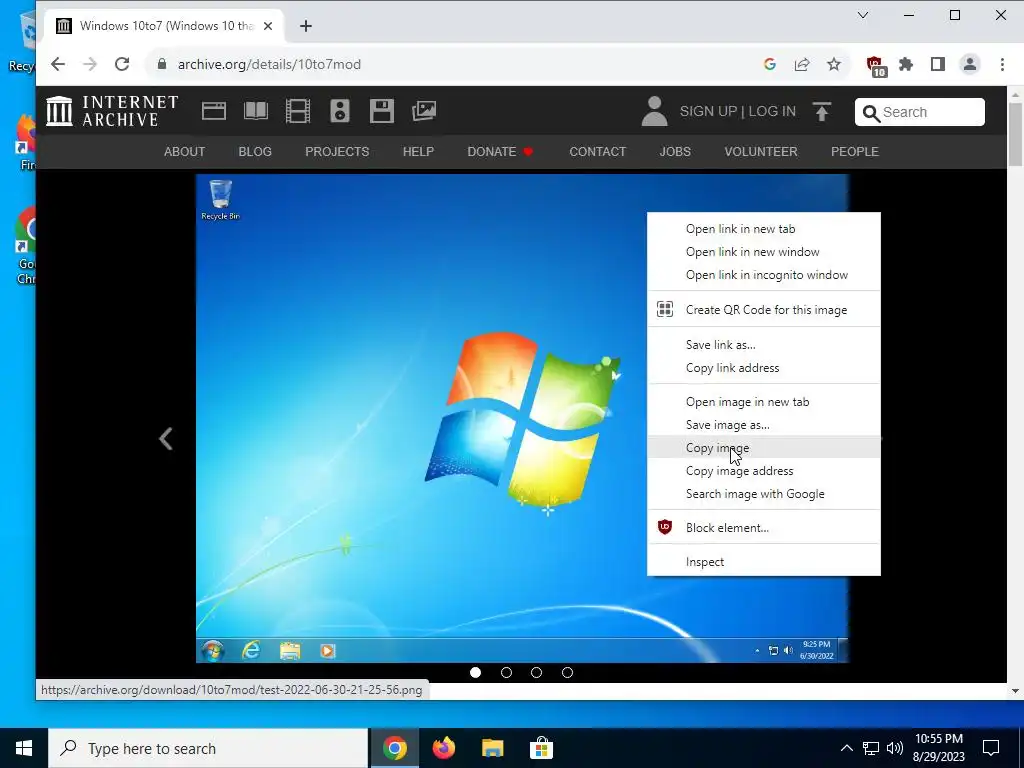The image size is (1024, 768).
Task: Open the JOBS link
Action: 675,152
